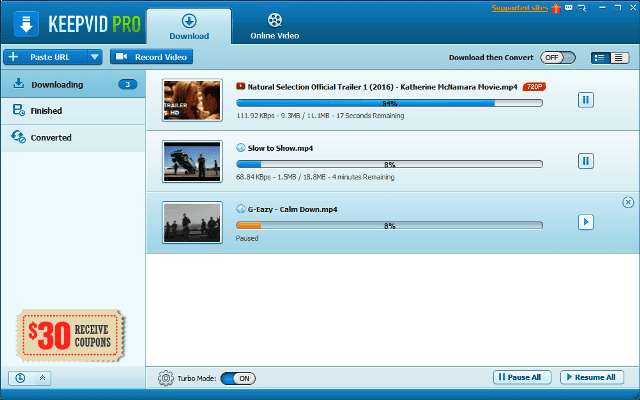This screenshot has height=400, width=640.
Task: Toggle the Download then Convert switch
Action: [558, 58]
